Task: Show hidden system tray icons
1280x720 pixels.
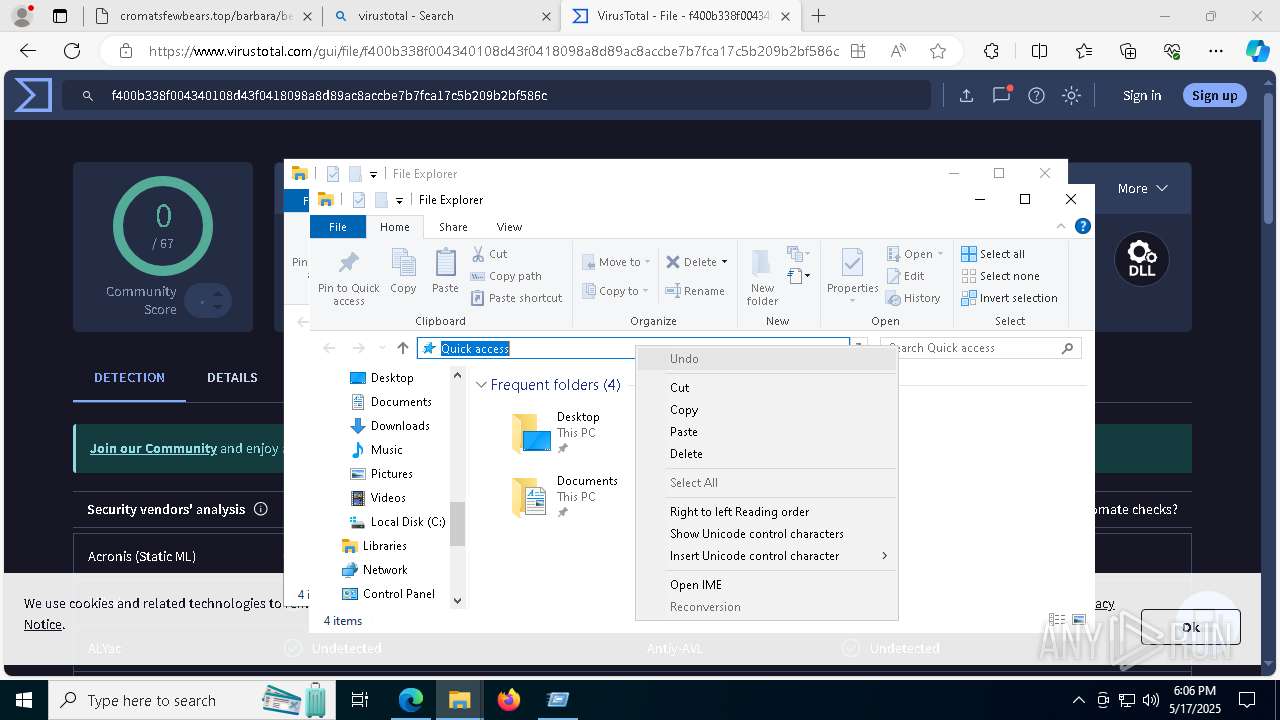Action: tap(1078, 700)
